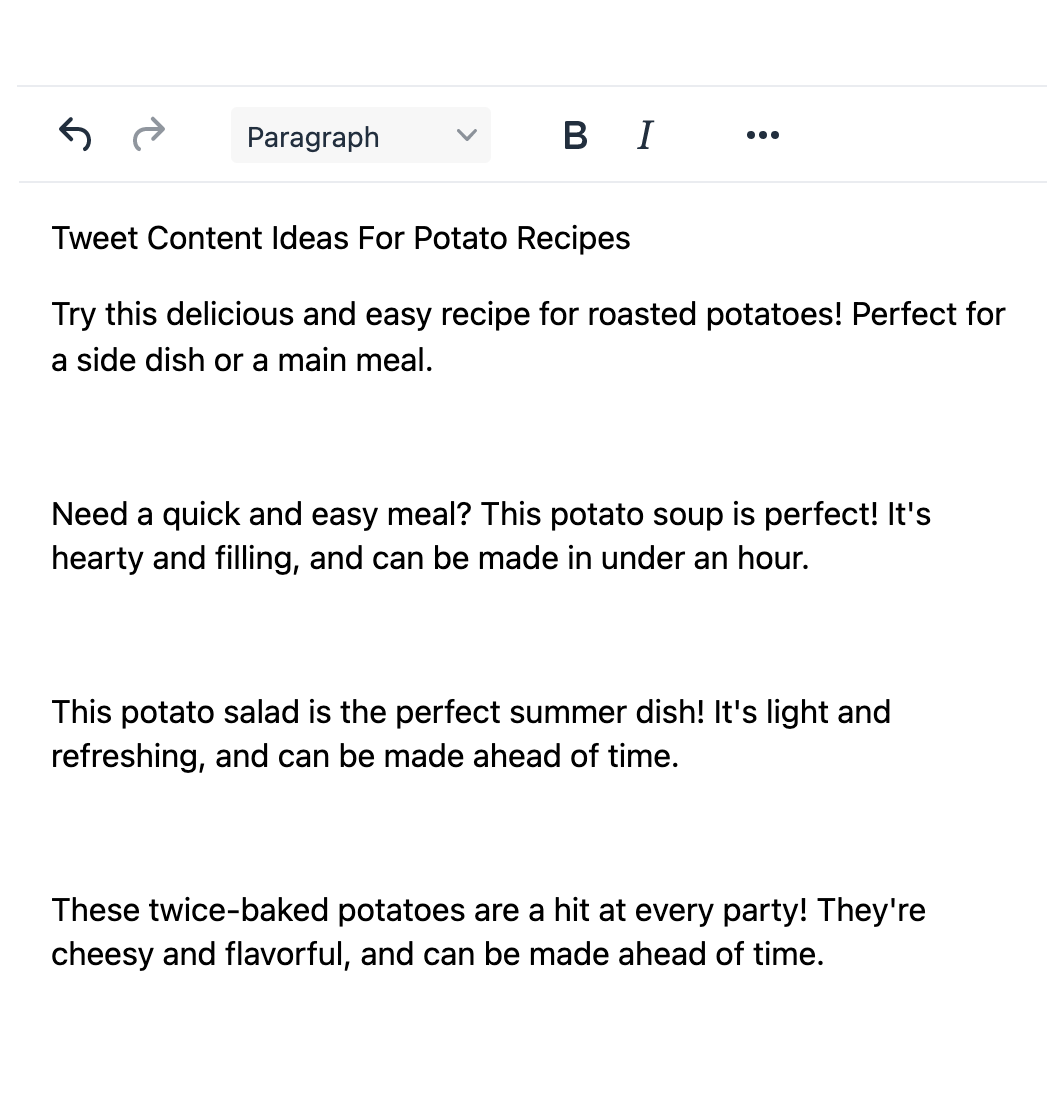Viewport: 1062px width, 1120px height.
Task: Toggle italic formatting
Action: 645,135
